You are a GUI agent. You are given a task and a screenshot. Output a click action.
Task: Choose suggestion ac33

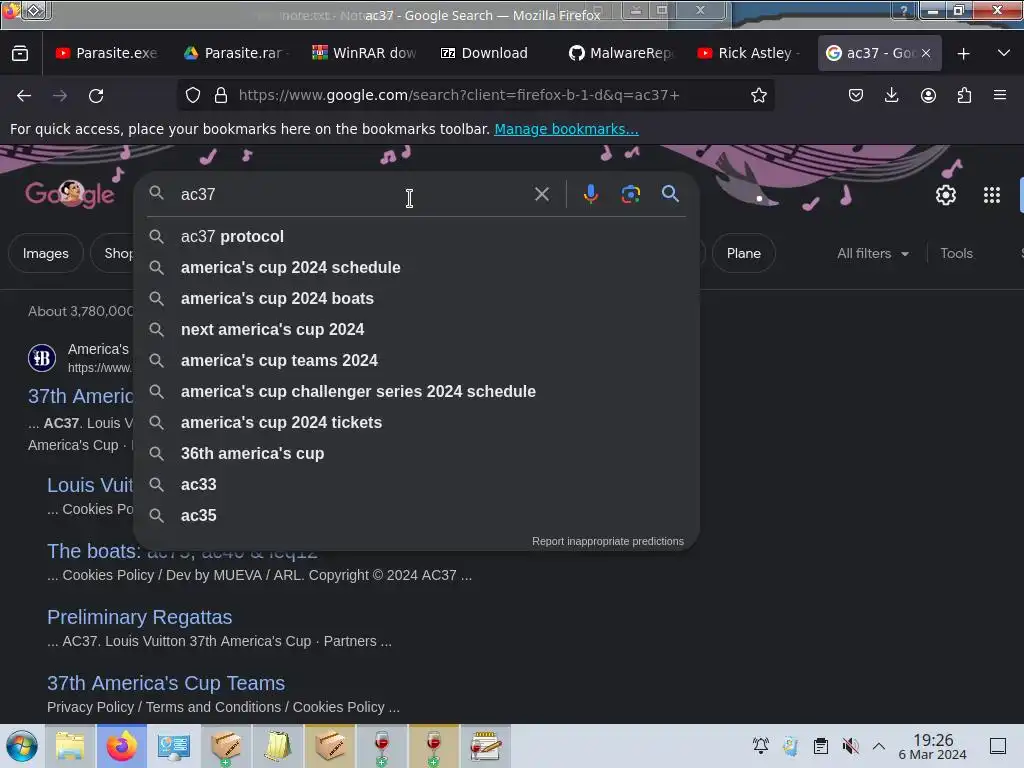point(417,485)
